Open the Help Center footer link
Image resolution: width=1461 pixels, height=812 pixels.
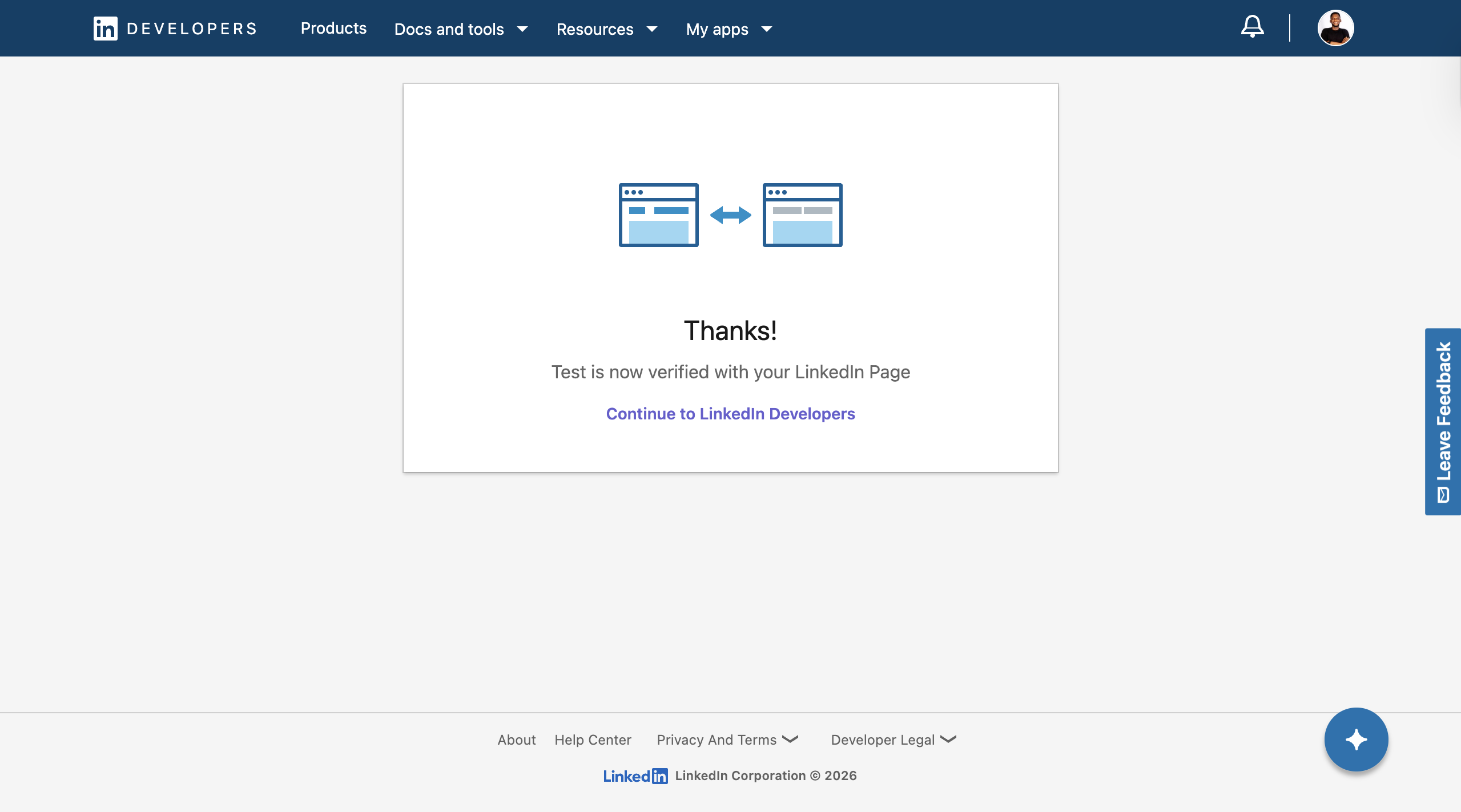[593, 740]
